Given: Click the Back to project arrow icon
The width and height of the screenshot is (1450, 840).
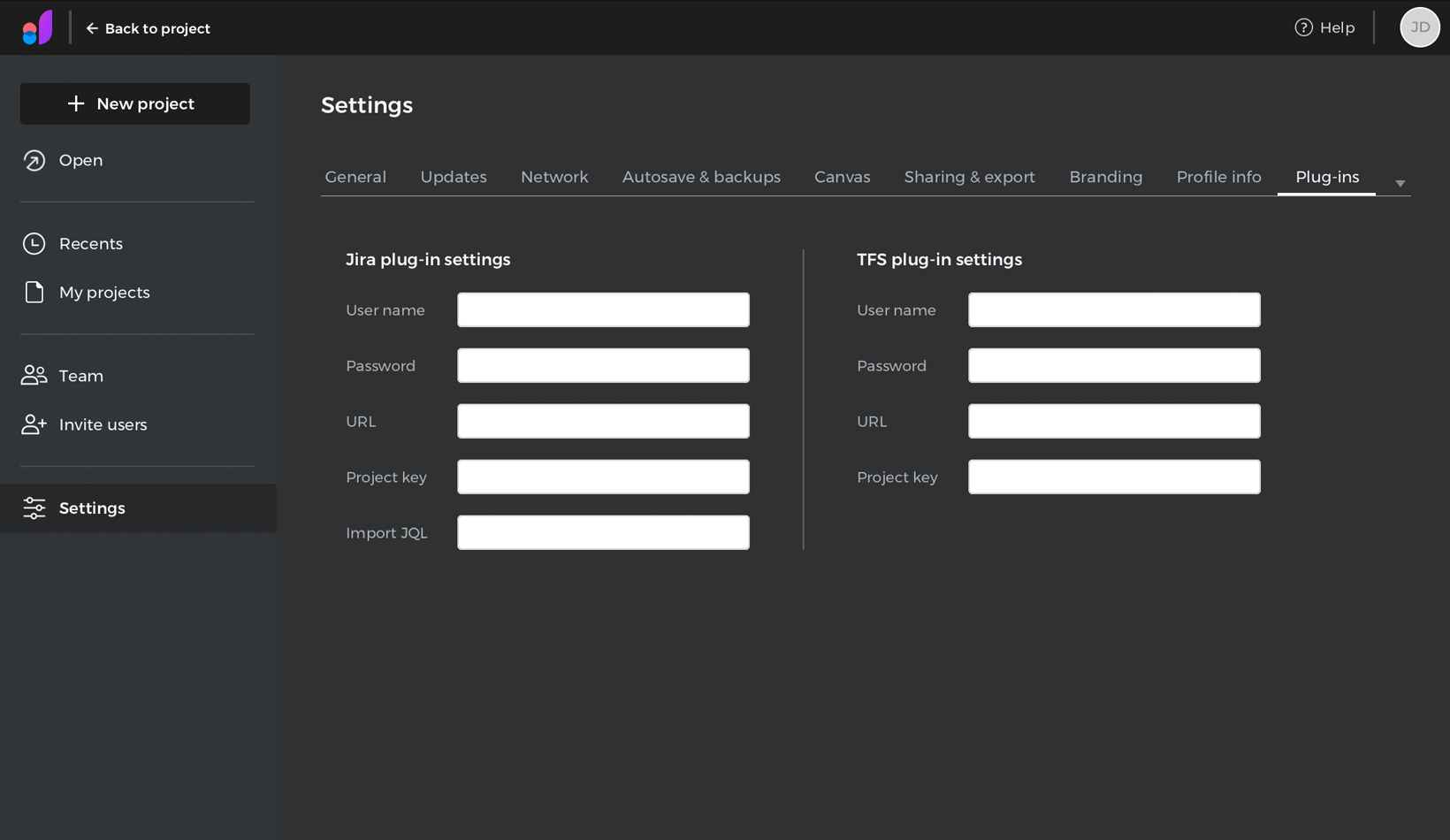Looking at the screenshot, I should pyautogui.click(x=92, y=28).
